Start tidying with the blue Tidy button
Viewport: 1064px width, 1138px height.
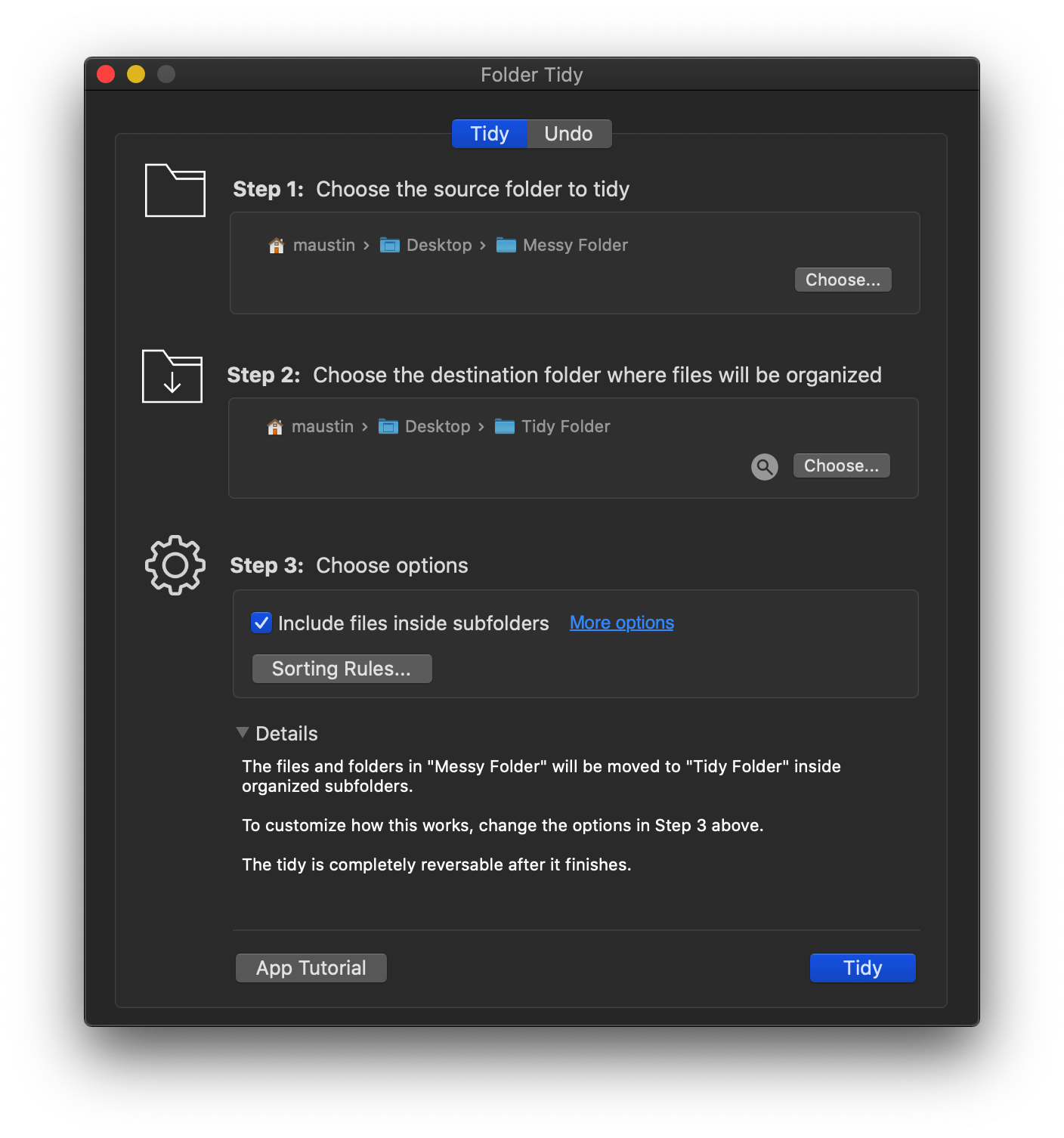coord(863,968)
